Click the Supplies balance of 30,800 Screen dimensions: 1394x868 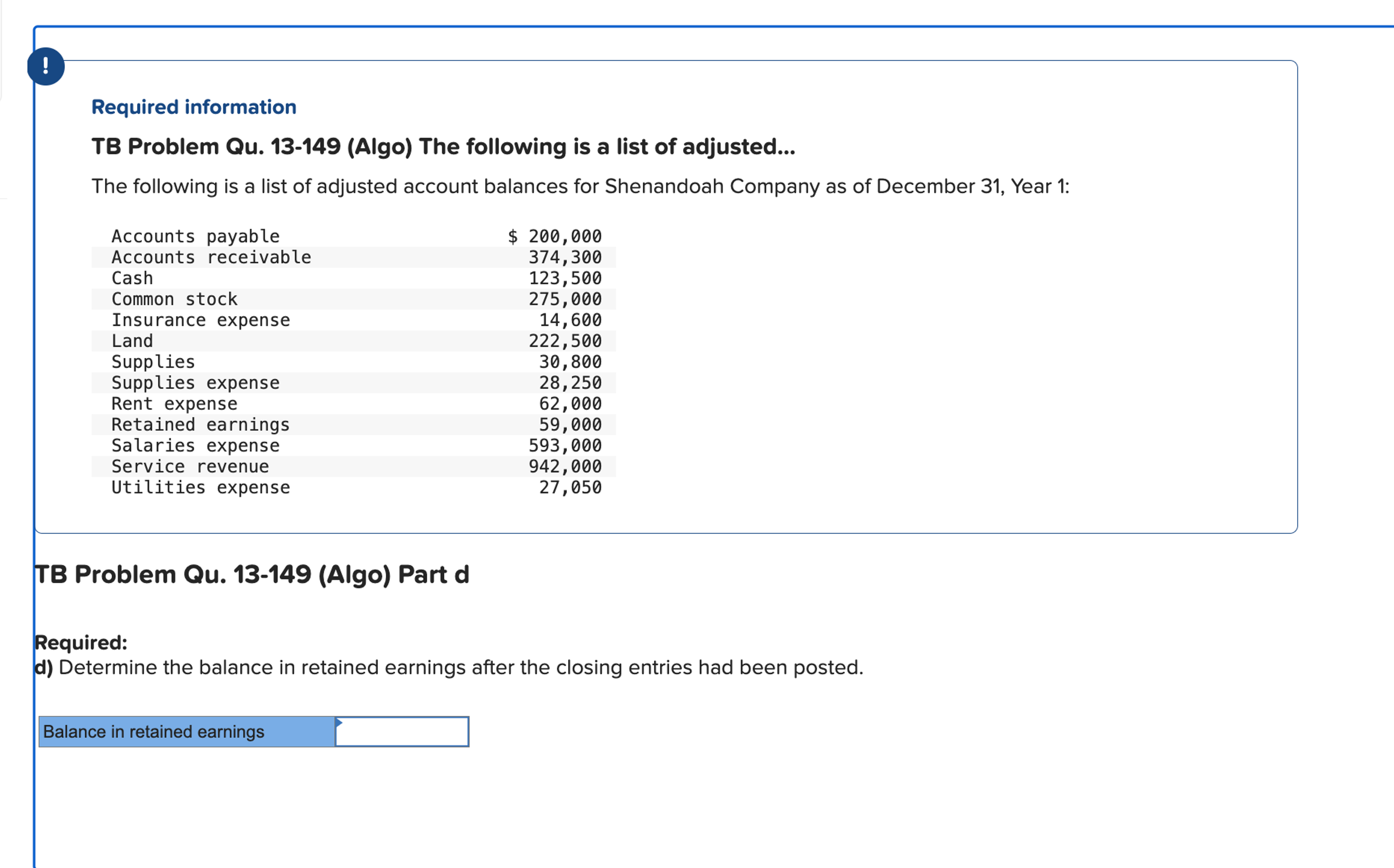571,362
